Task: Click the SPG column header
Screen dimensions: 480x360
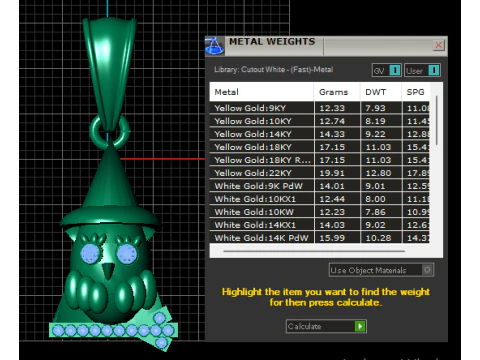Action: (415, 92)
